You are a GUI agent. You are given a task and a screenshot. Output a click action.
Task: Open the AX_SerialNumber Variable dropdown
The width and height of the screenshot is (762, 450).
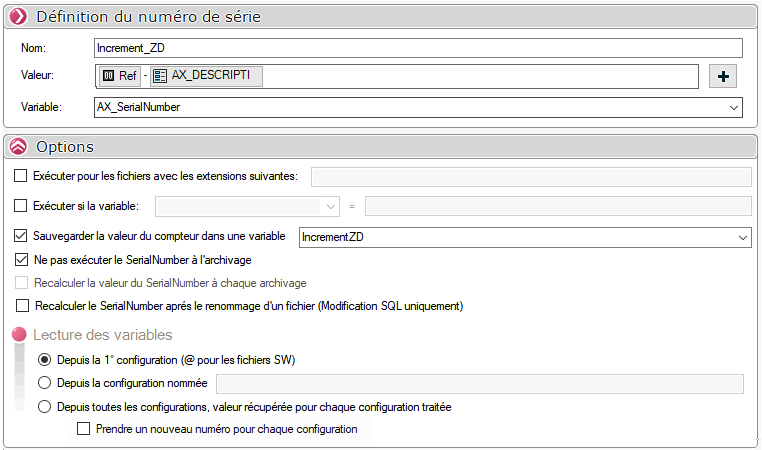pos(734,107)
